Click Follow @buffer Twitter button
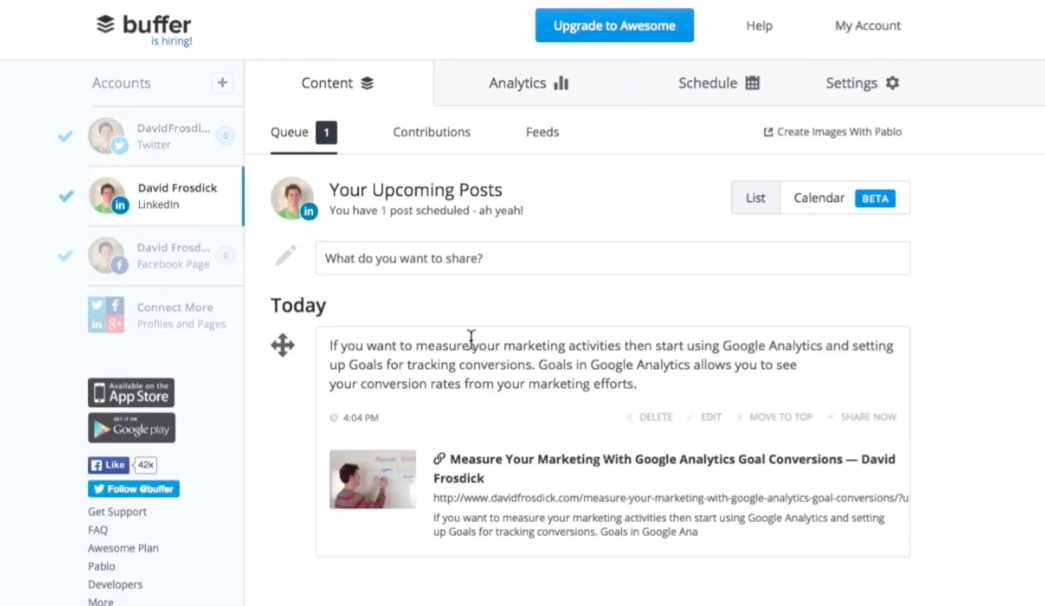The image size is (1045, 606). point(133,489)
